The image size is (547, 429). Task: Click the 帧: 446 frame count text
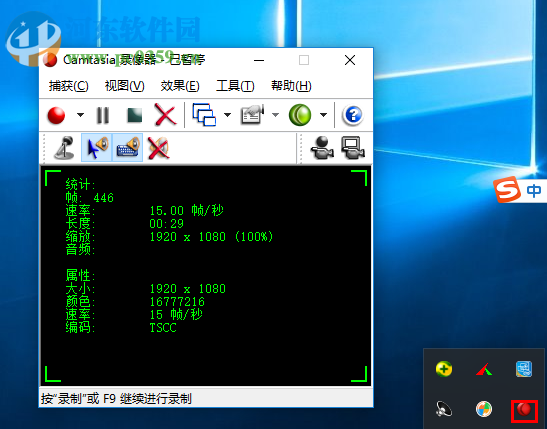[x=90, y=198]
